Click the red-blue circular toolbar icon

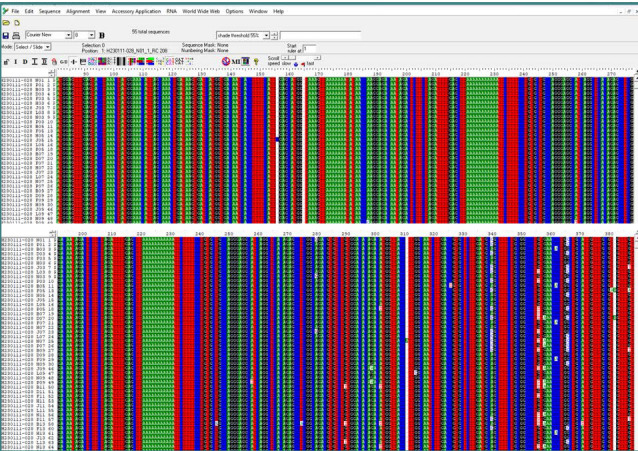tap(226, 61)
